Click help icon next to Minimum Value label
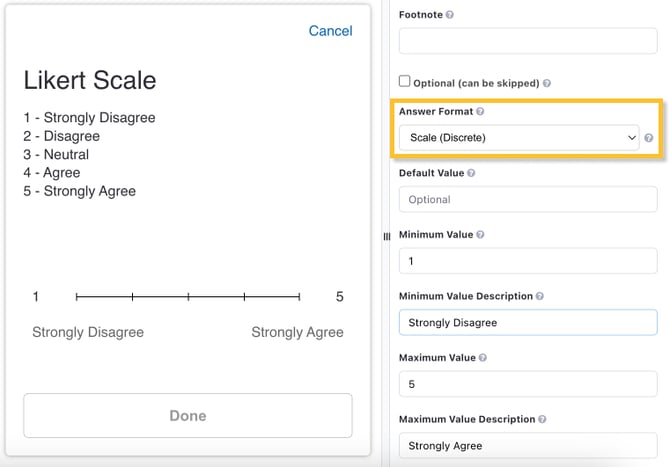The image size is (670, 467). (480, 235)
